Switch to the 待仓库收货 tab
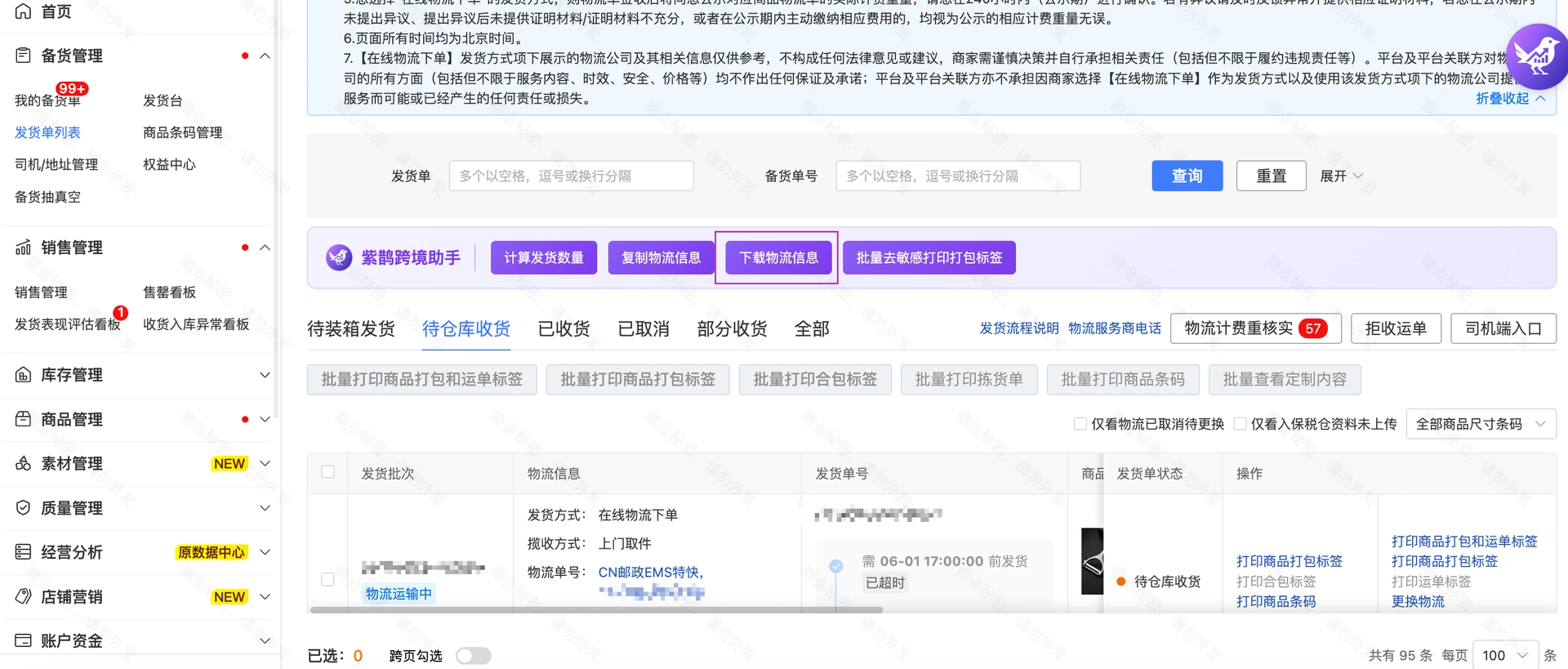This screenshot has height=669, width=1568. 466,328
